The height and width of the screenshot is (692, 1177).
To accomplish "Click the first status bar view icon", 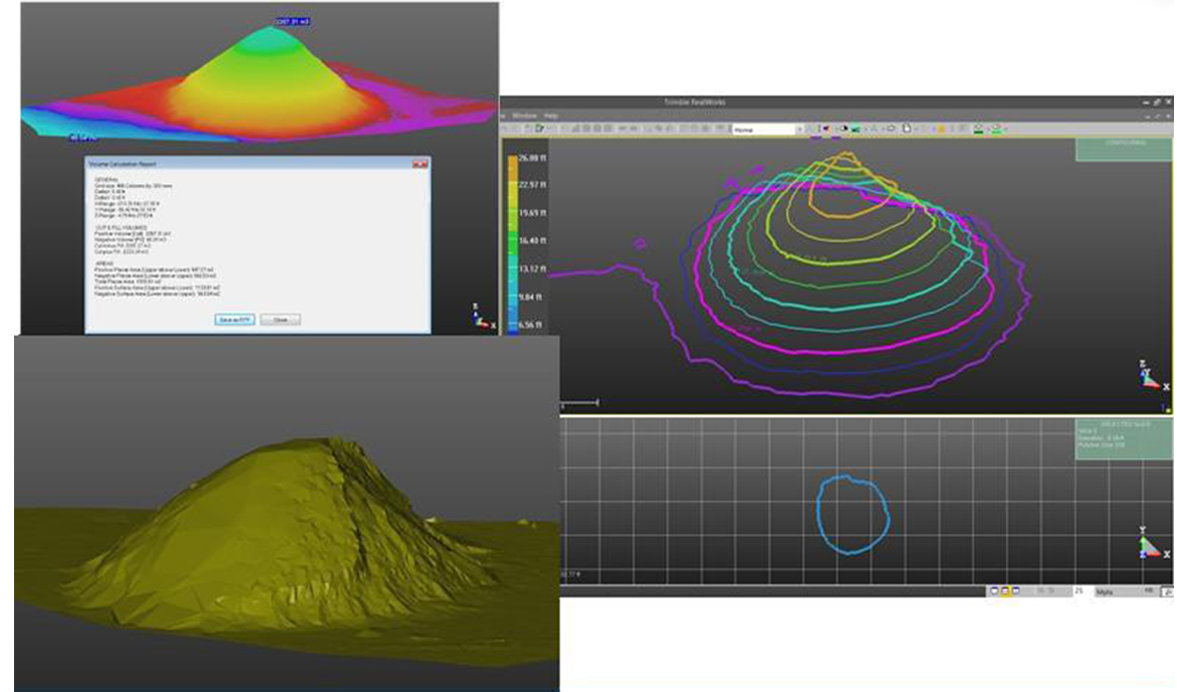I will [995, 591].
